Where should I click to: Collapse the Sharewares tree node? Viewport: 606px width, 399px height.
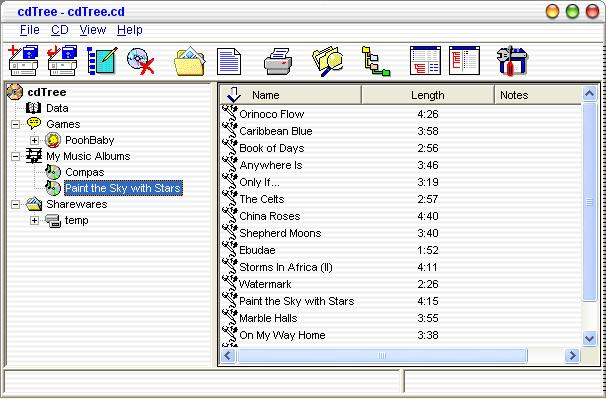(15, 204)
